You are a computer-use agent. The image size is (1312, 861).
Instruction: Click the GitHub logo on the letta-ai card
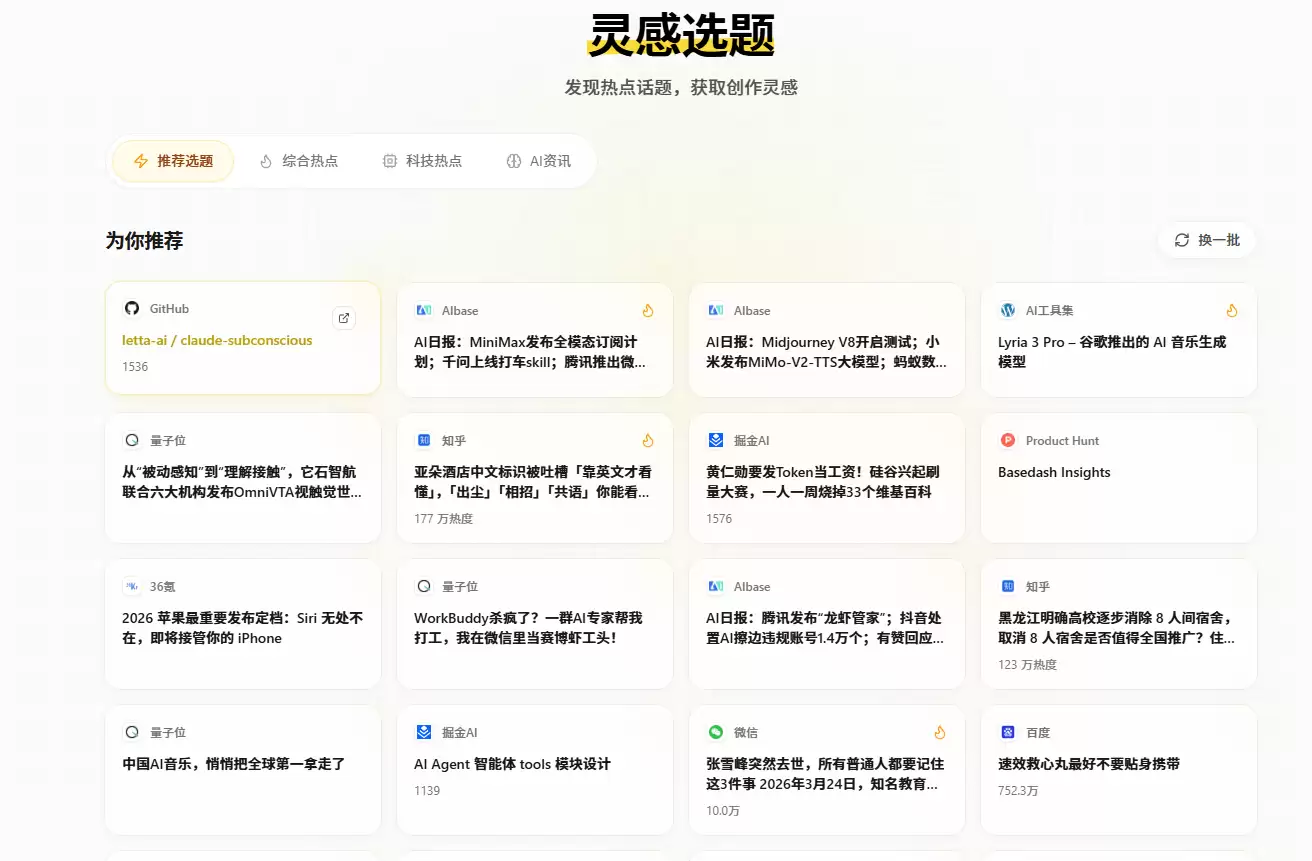pos(131,309)
